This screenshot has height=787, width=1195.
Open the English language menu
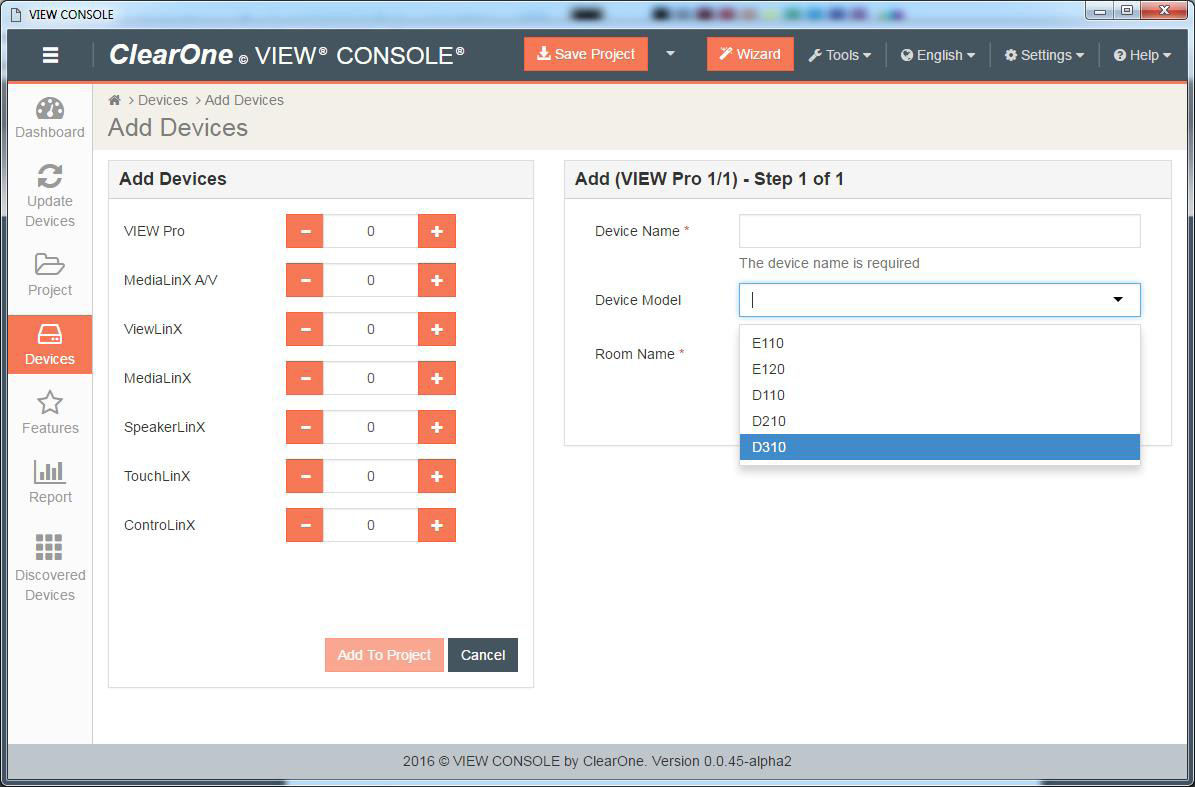pyautogui.click(x=937, y=55)
